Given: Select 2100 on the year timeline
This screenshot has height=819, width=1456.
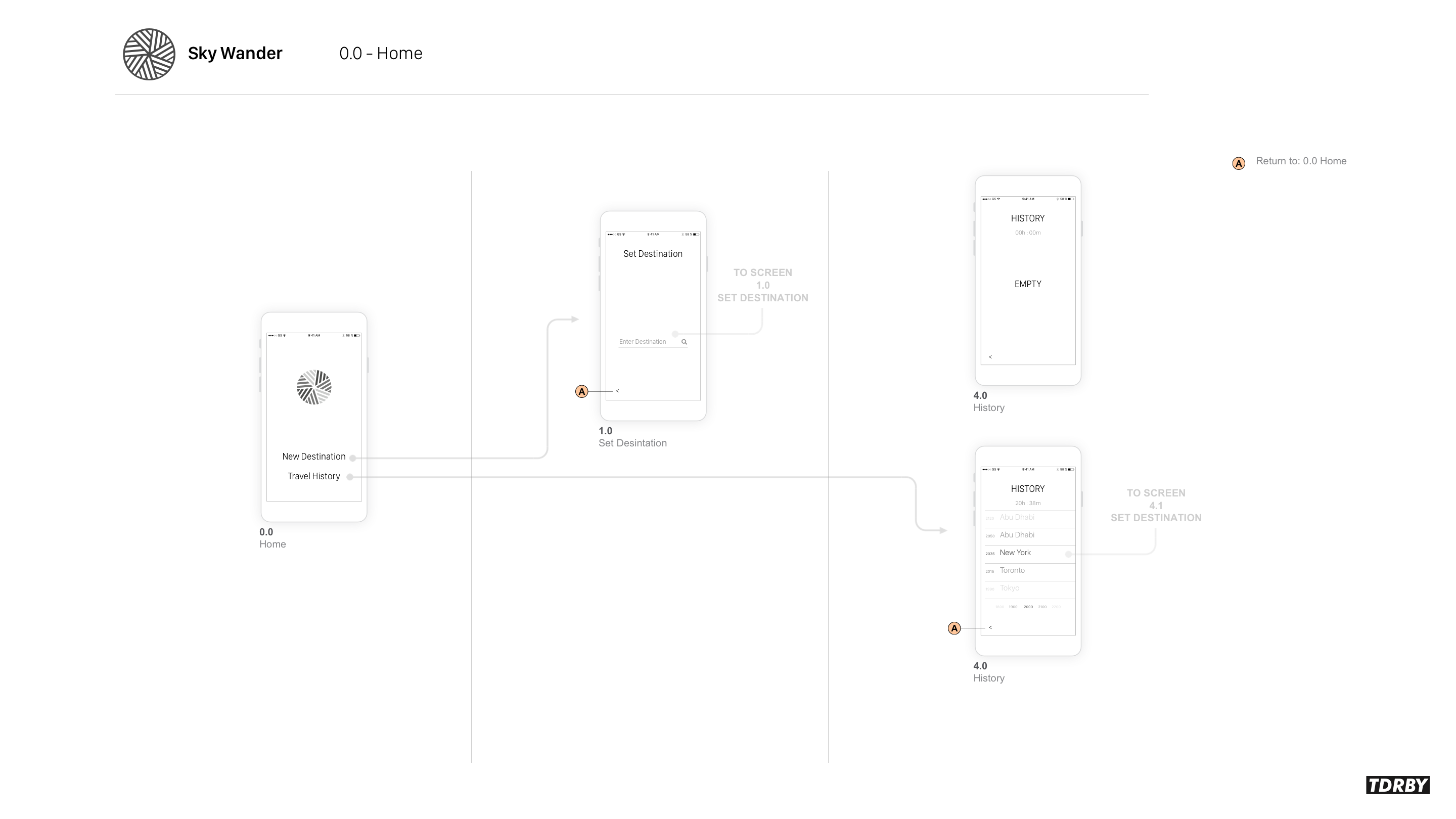Looking at the screenshot, I should 1042,607.
